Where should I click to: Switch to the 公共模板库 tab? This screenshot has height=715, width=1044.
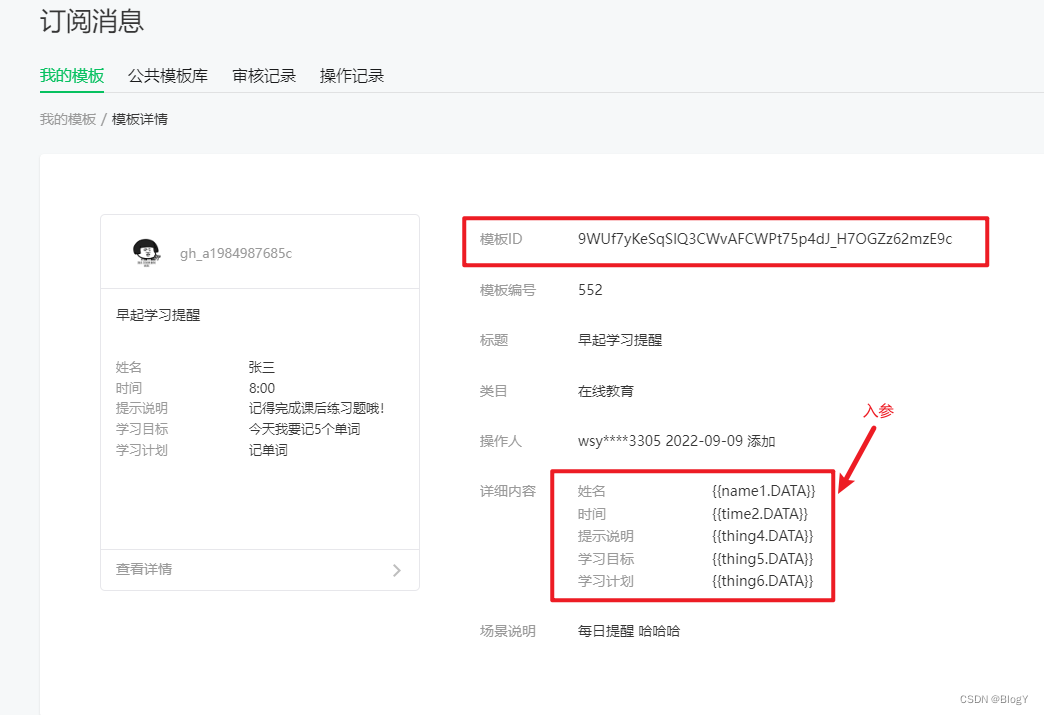click(x=168, y=74)
